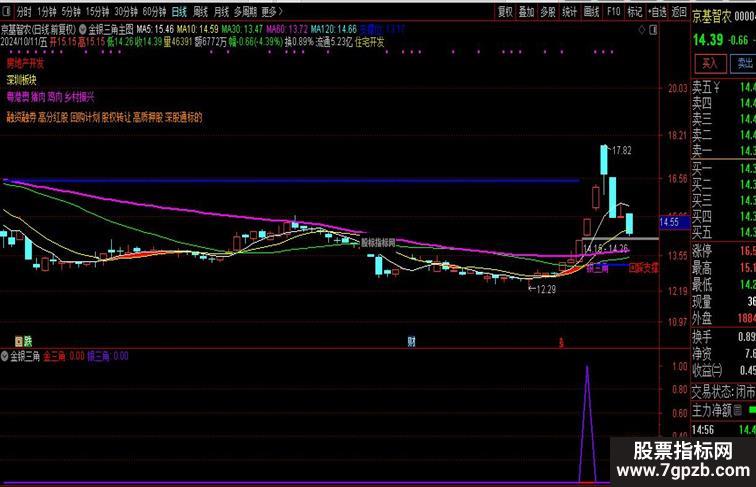This screenshot has height=487, width=756.
Task: Click the 买五 order book row
Action: (x=724, y=232)
